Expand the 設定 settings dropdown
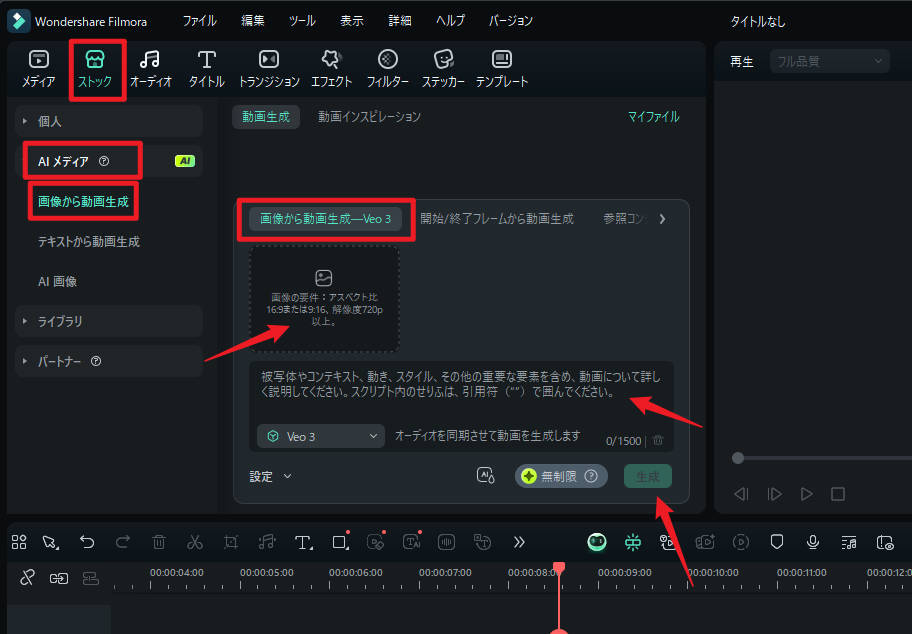The image size is (912, 634). (270, 476)
